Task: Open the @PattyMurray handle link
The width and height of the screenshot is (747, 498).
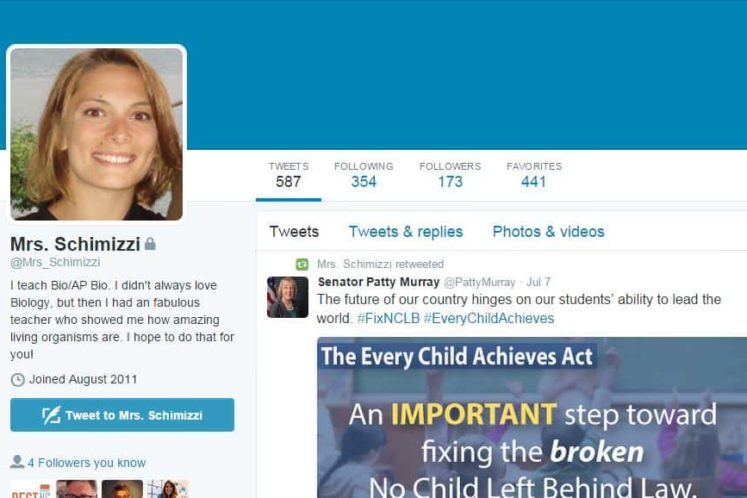Action: (479, 283)
